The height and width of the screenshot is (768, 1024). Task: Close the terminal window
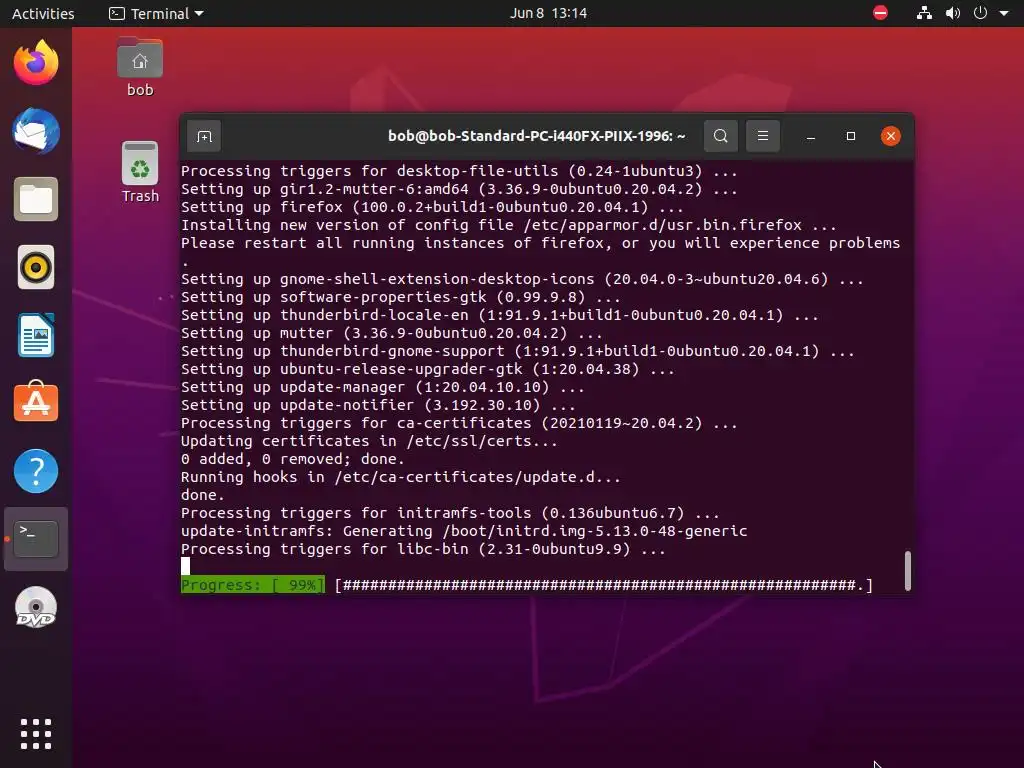click(890, 136)
